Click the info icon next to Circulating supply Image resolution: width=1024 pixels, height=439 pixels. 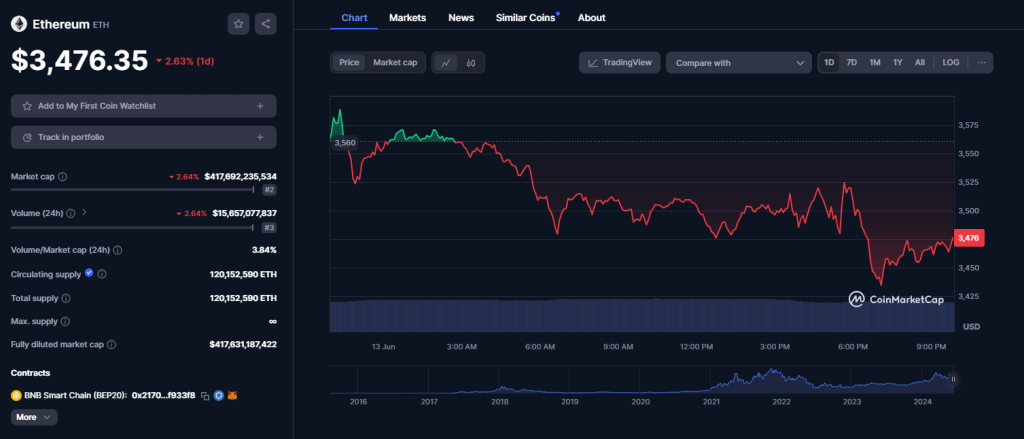pyautogui.click(x=102, y=273)
